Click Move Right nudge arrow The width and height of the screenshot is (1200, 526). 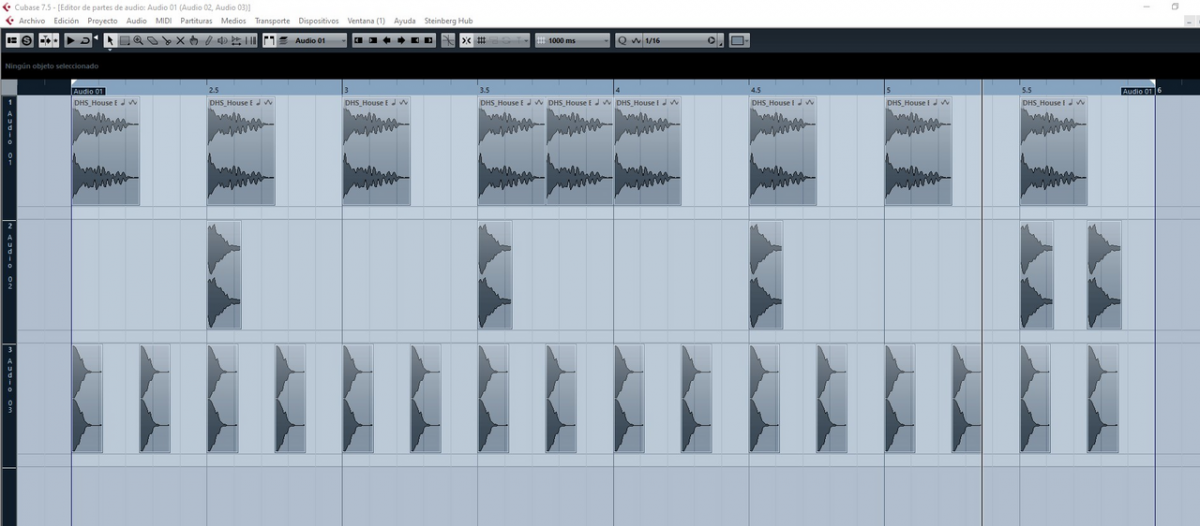[401, 40]
